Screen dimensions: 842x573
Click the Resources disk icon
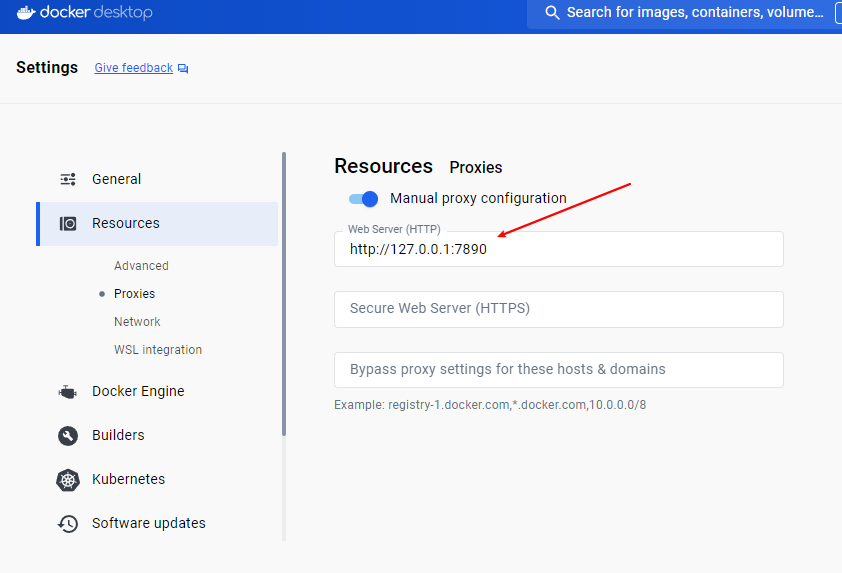click(68, 223)
